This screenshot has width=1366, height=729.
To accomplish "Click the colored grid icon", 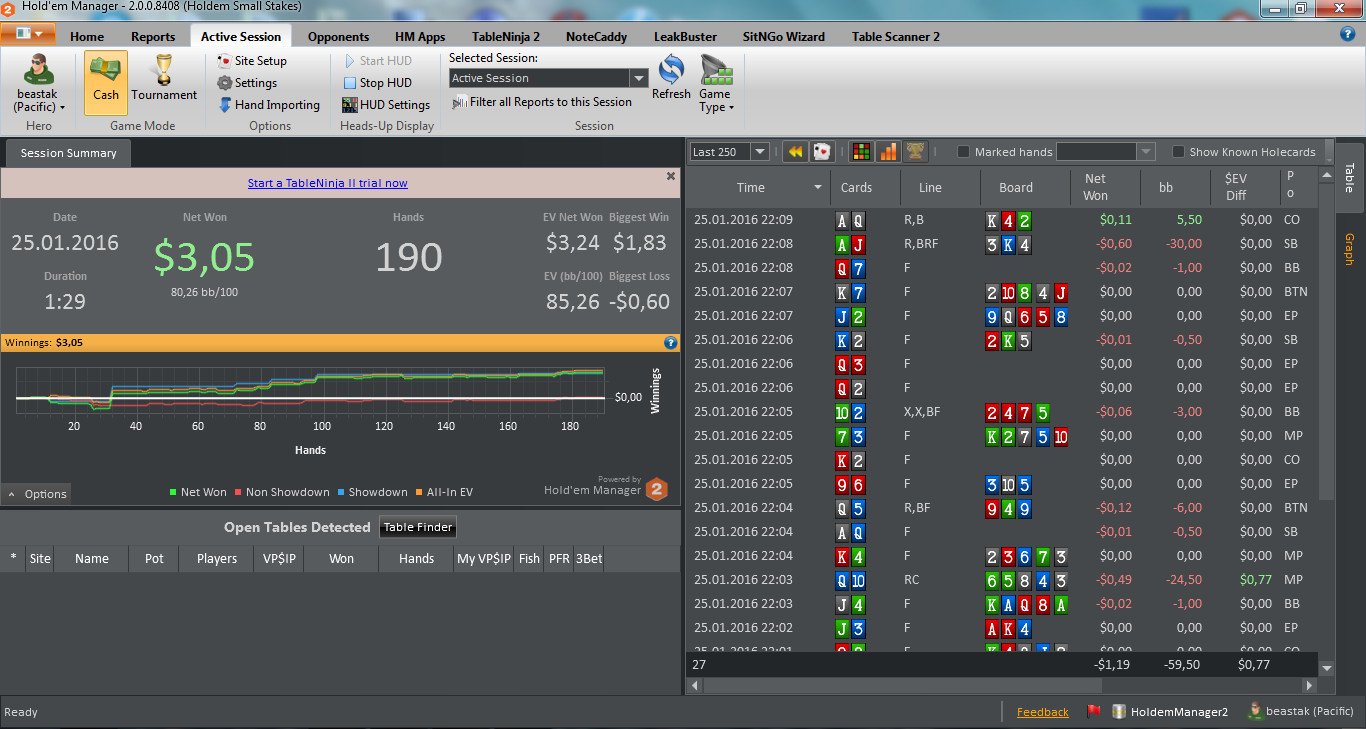I will click(860, 152).
